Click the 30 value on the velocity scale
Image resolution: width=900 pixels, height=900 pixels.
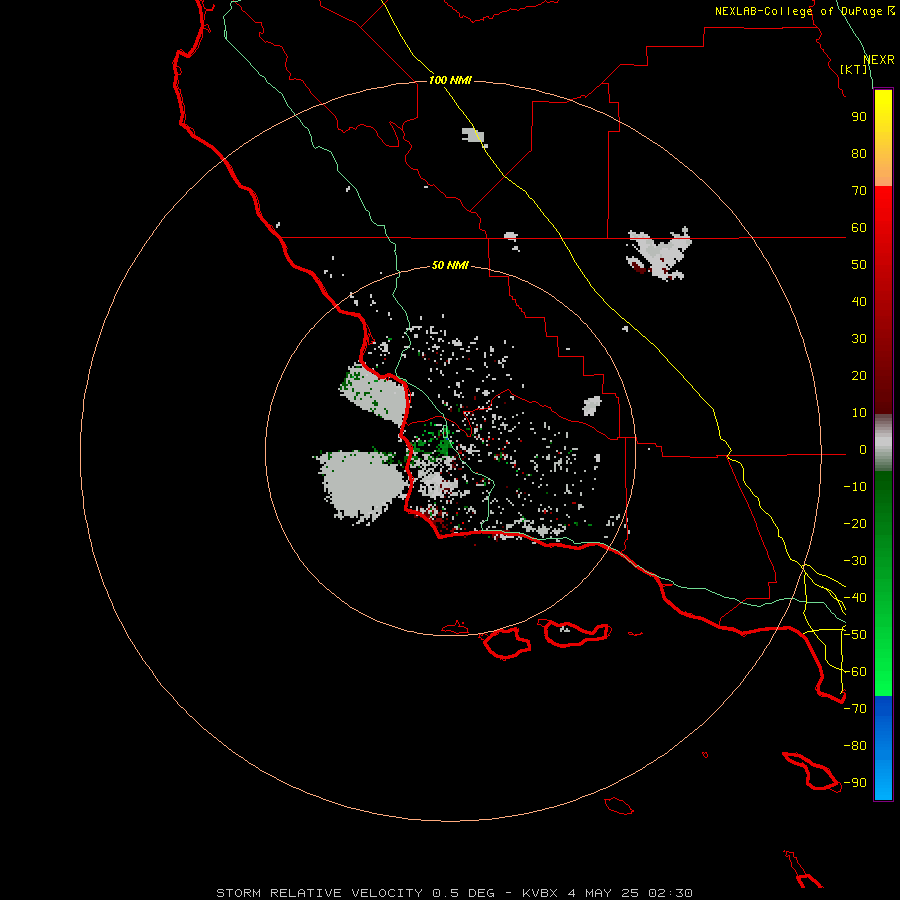859,339
